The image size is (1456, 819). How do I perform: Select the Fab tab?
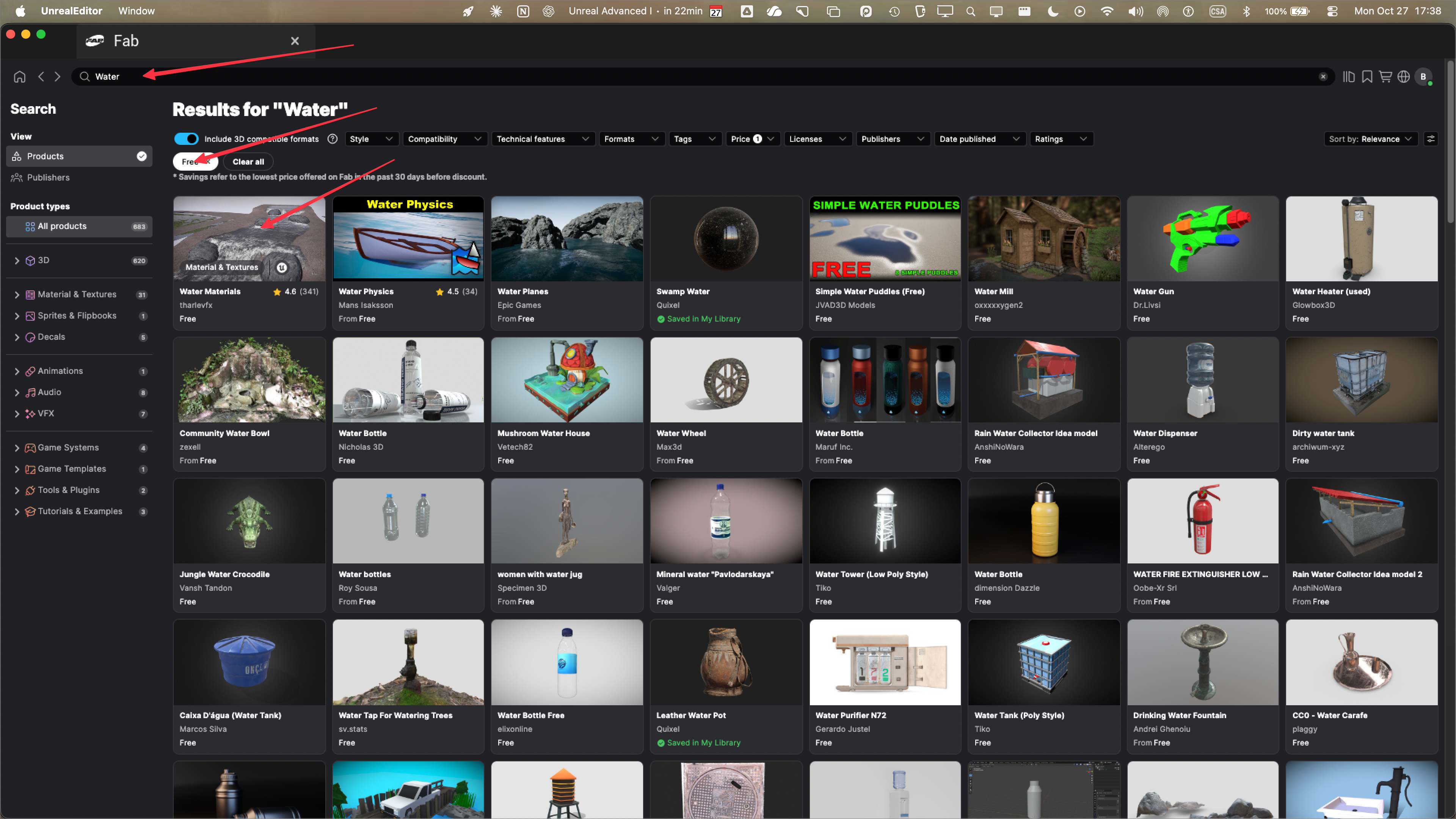(196, 41)
